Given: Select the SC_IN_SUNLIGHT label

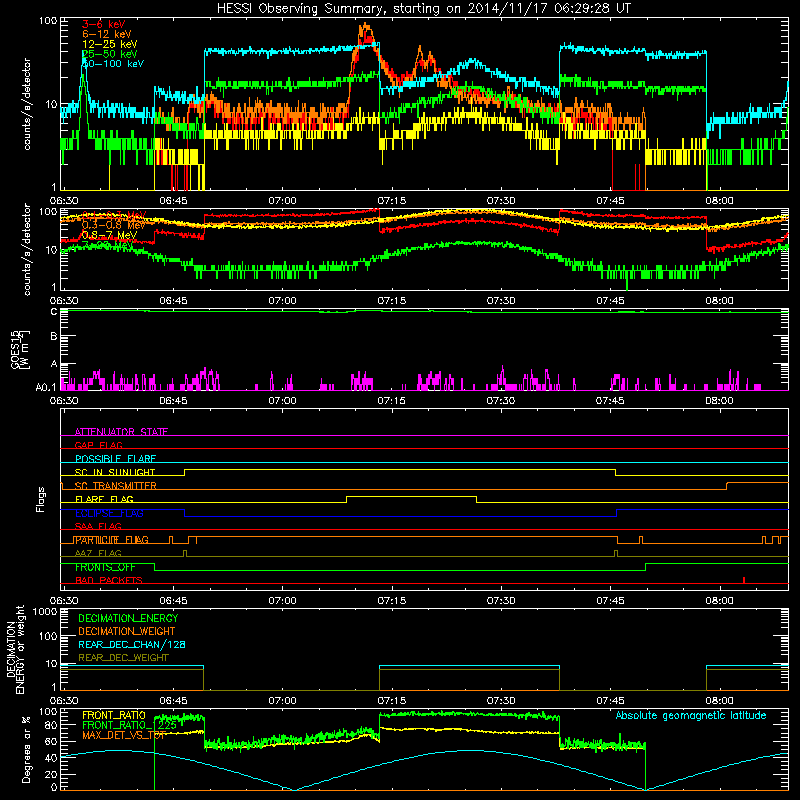Looking at the screenshot, I should [115, 472].
